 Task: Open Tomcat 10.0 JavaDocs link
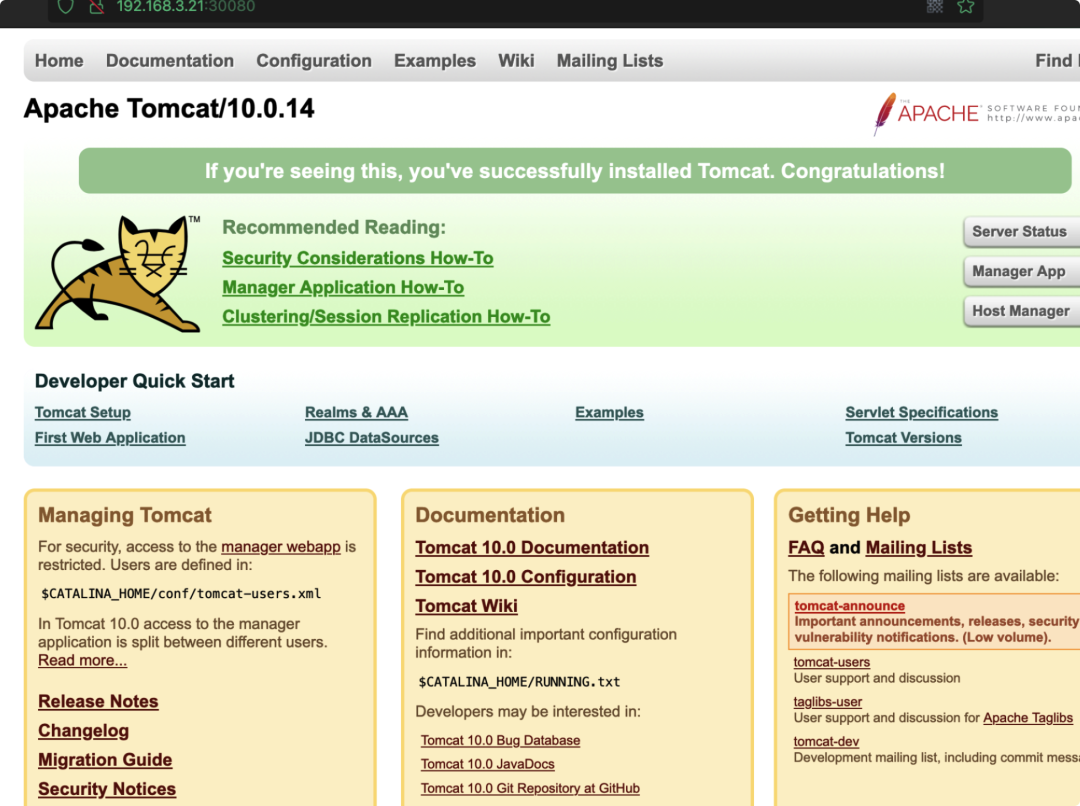(488, 765)
